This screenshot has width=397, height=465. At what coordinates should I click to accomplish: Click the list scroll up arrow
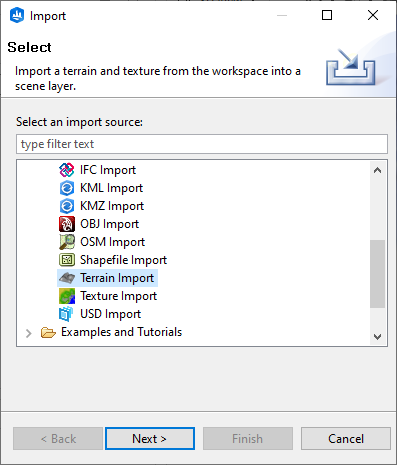pyautogui.click(x=377, y=171)
